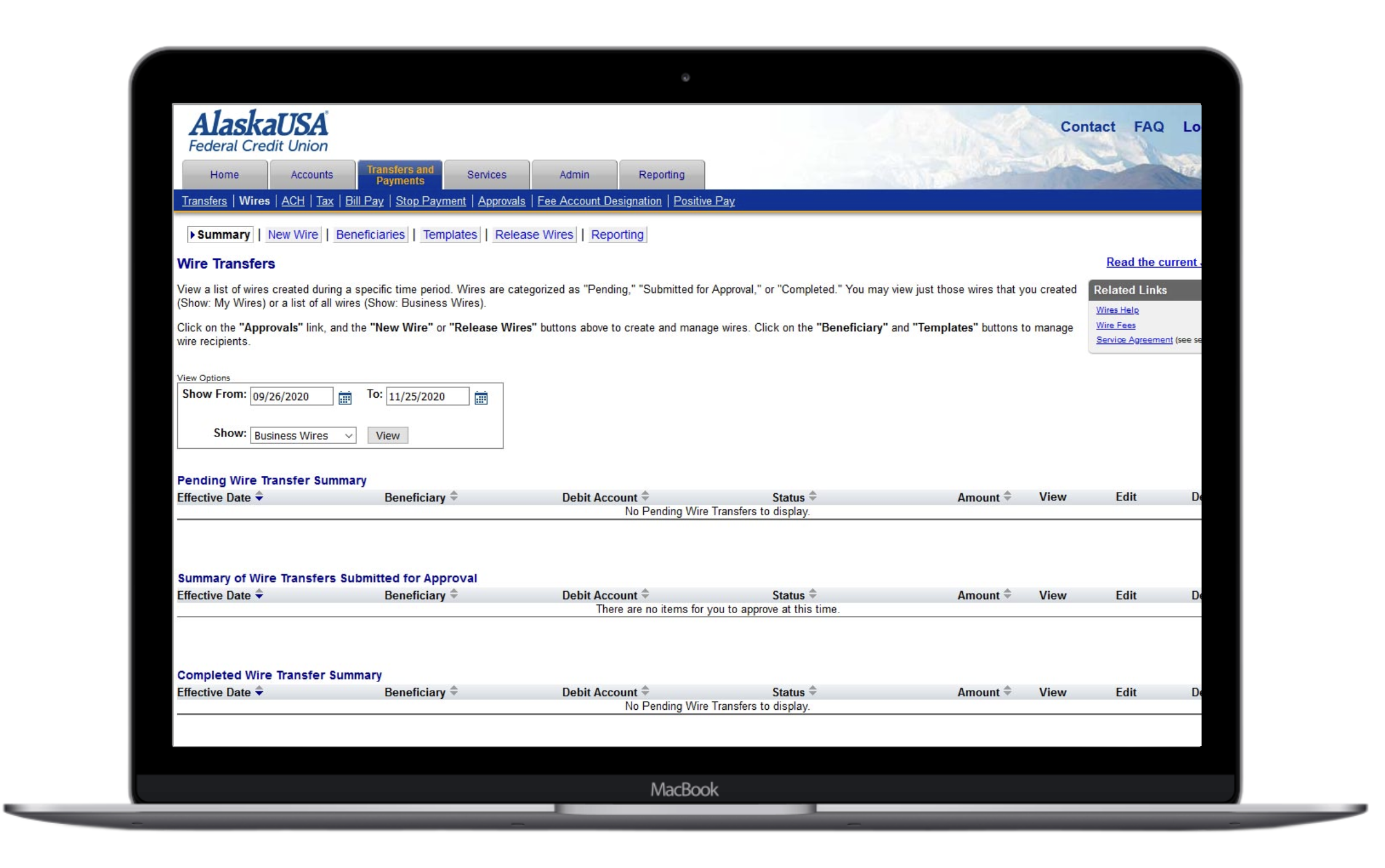Image resolution: width=1385 pixels, height=868 pixels.
Task: Open the Wire Fees link
Action: coord(1117,325)
